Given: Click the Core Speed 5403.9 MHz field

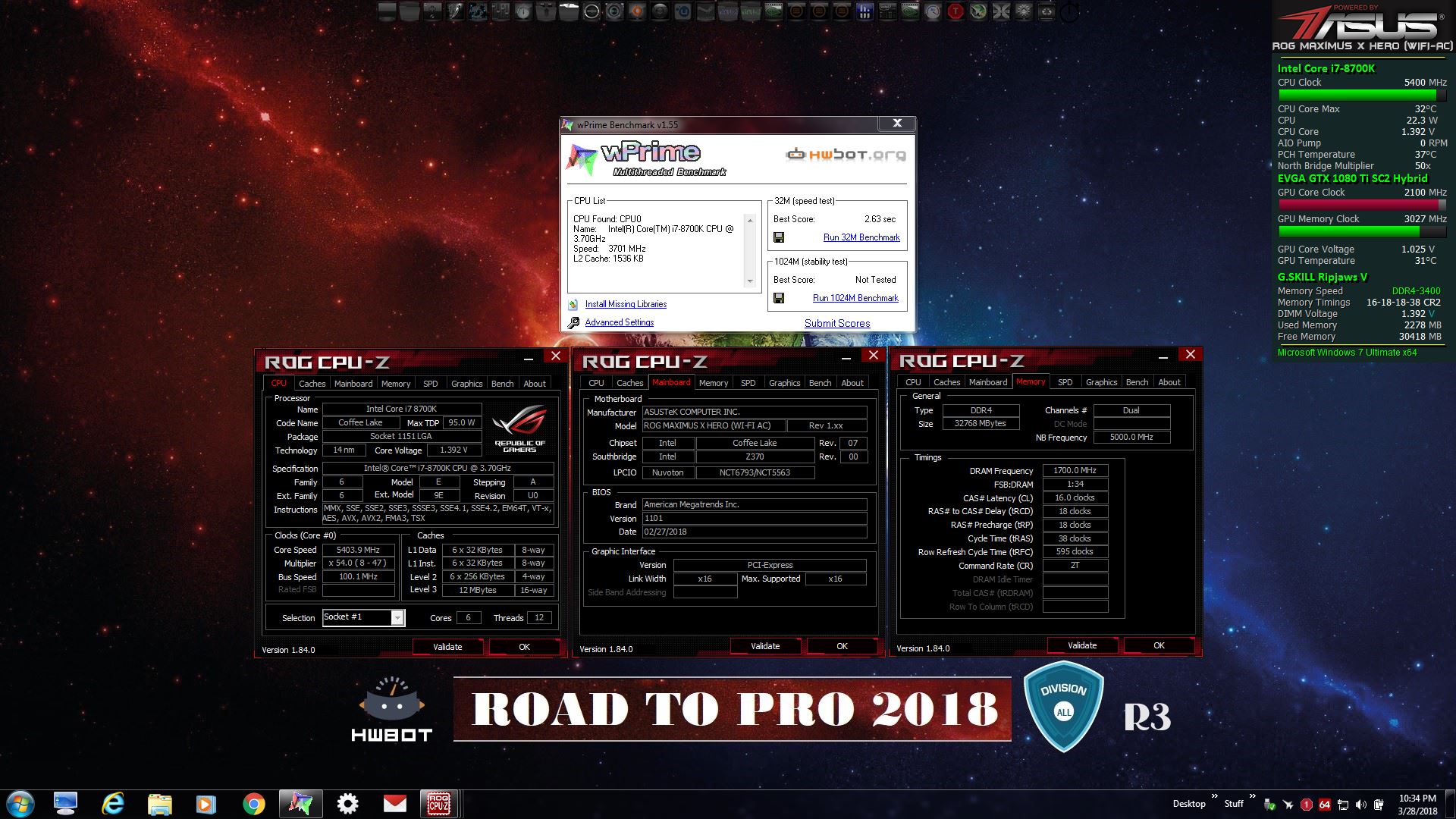Looking at the screenshot, I should click(x=358, y=551).
